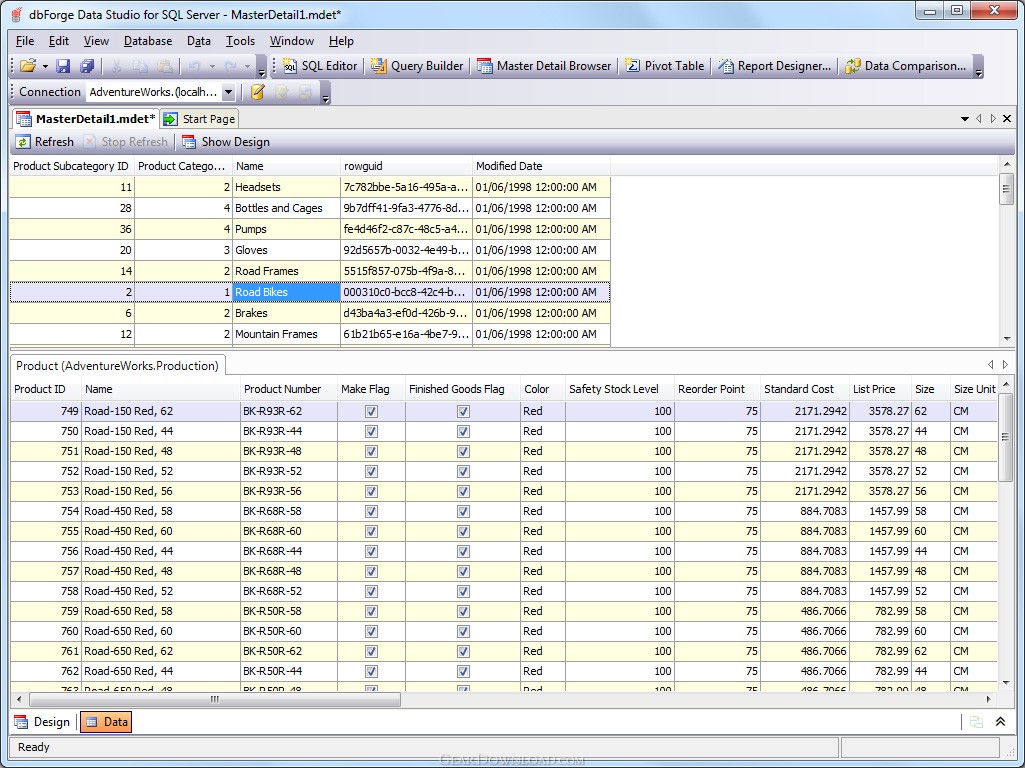Toggle Make Flag checkbox for product 750
Screen dimensions: 1025x768
click(371, 431)
